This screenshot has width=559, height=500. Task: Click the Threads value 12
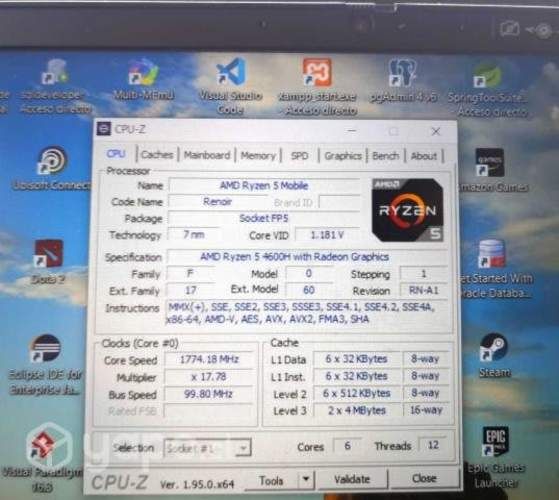pyautogui.click(x=433, y=445)
